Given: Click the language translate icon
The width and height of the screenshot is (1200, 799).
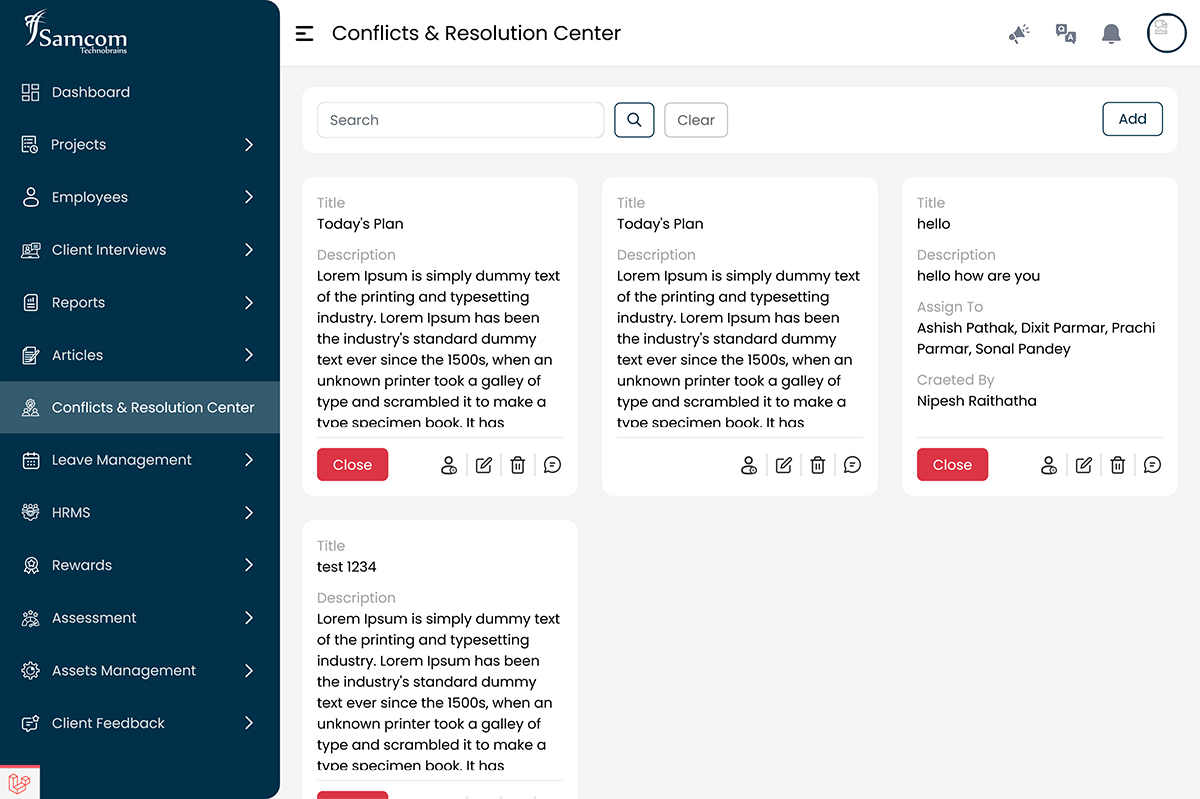Looking at the screenshot, I should [x=1066, y=34].
